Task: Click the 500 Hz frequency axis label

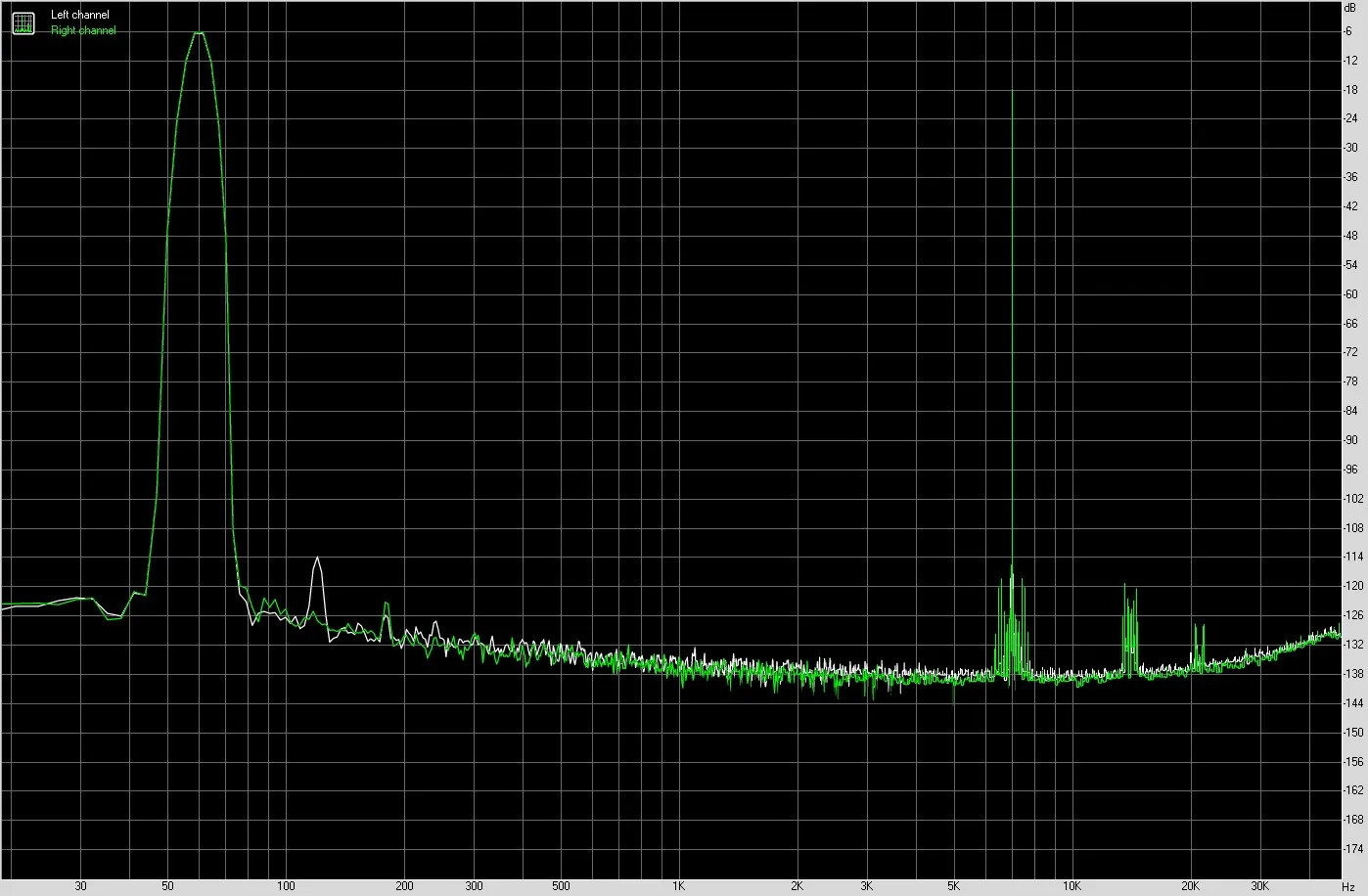Action: pos(561,886)
